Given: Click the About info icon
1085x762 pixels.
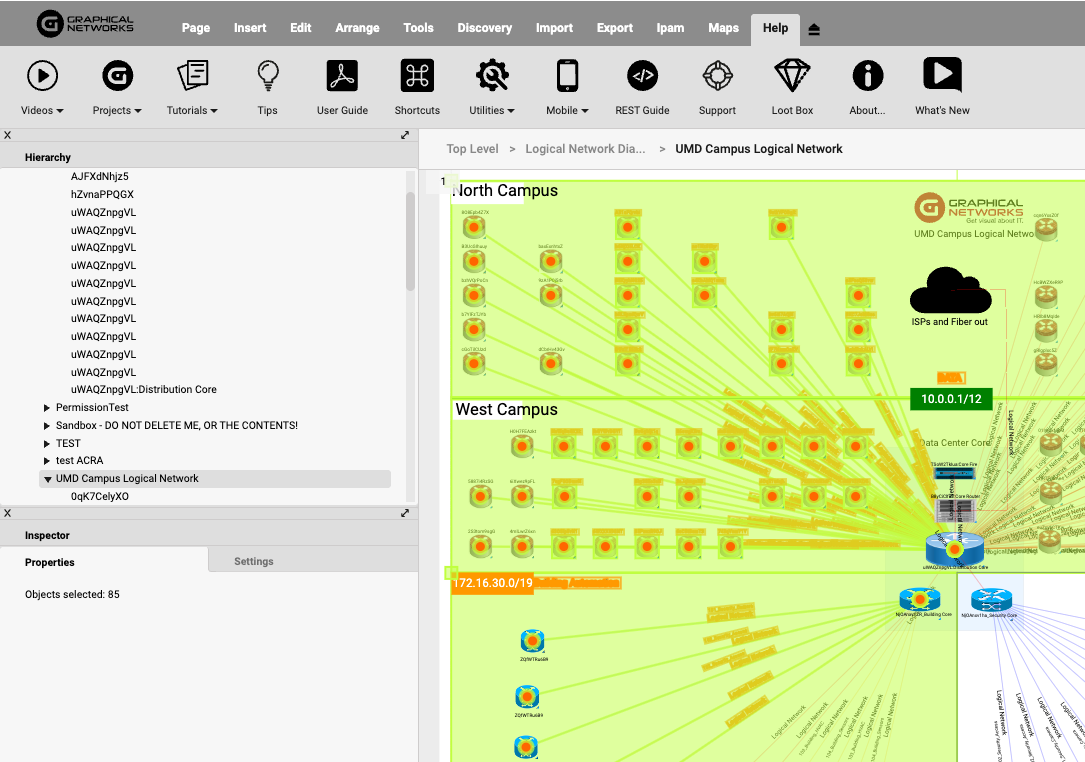Looking at the screenshot, I should point(867,76).
